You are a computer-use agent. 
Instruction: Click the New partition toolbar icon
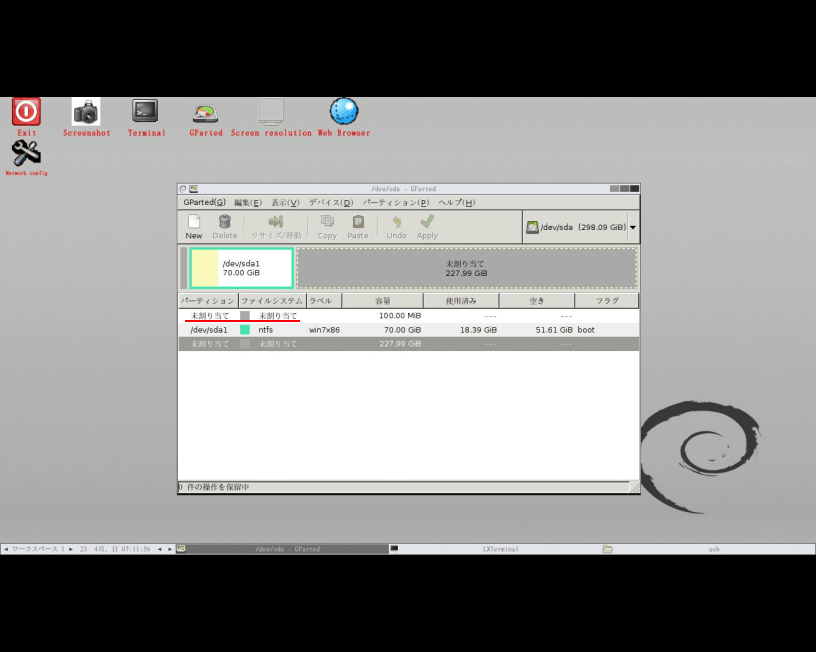point(194,222)
